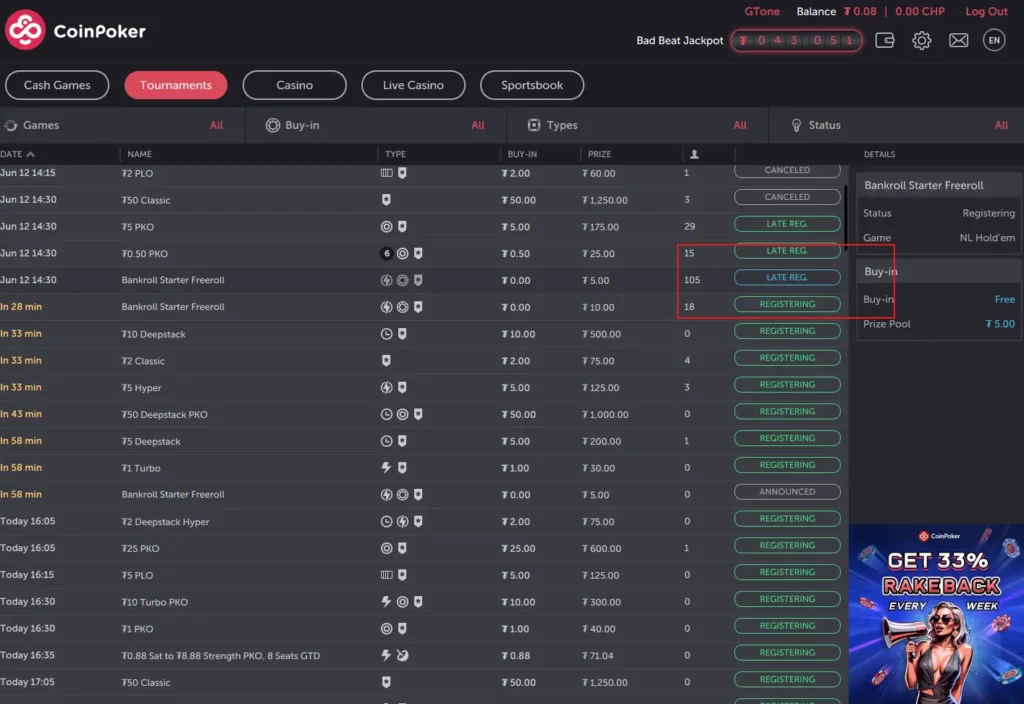Open the Live Casino tab
Viewport: 1024px width, 704px height.
click(x=413, y=85)
